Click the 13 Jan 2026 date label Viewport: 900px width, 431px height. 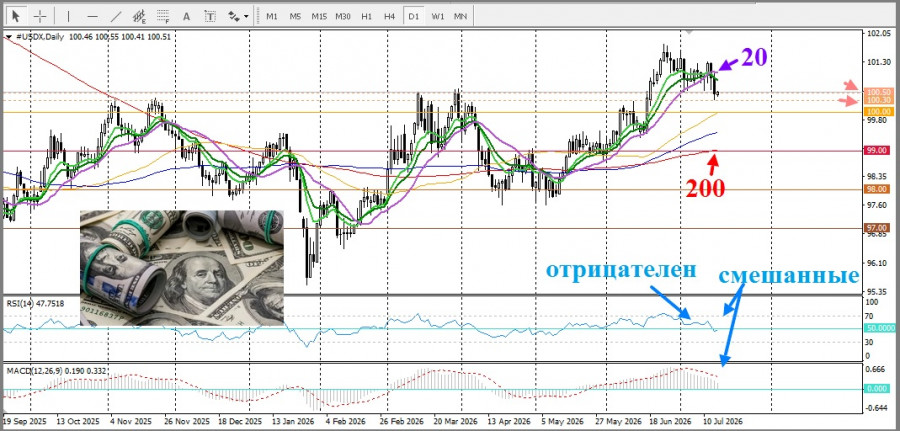(292, 420)
